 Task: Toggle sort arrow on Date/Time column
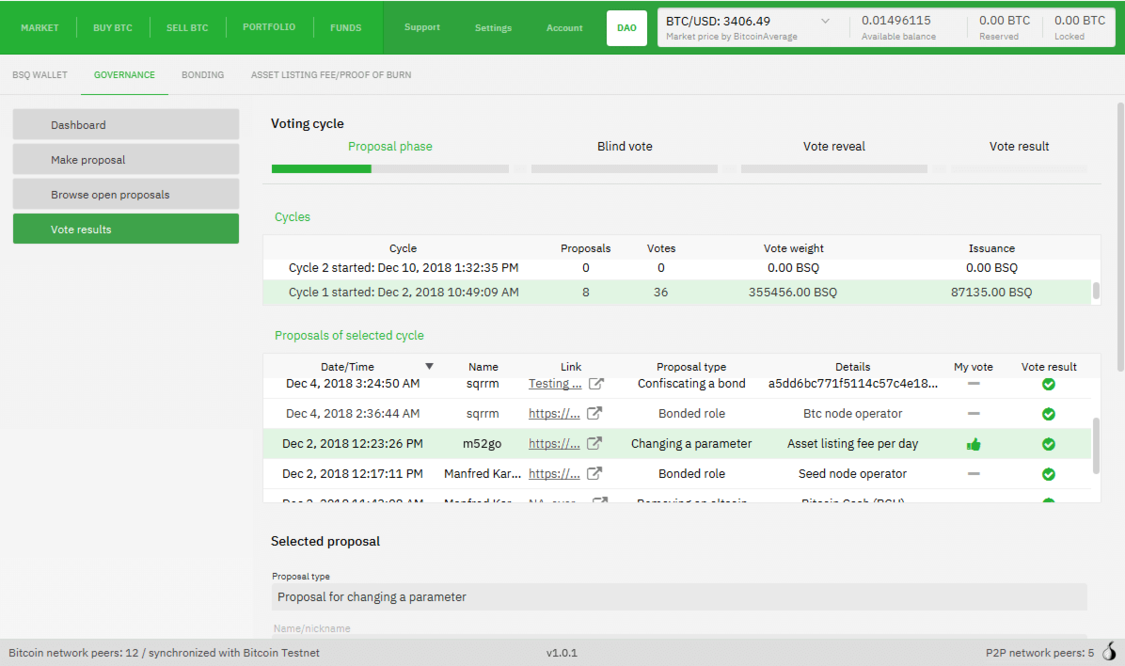tap(430, 367)
